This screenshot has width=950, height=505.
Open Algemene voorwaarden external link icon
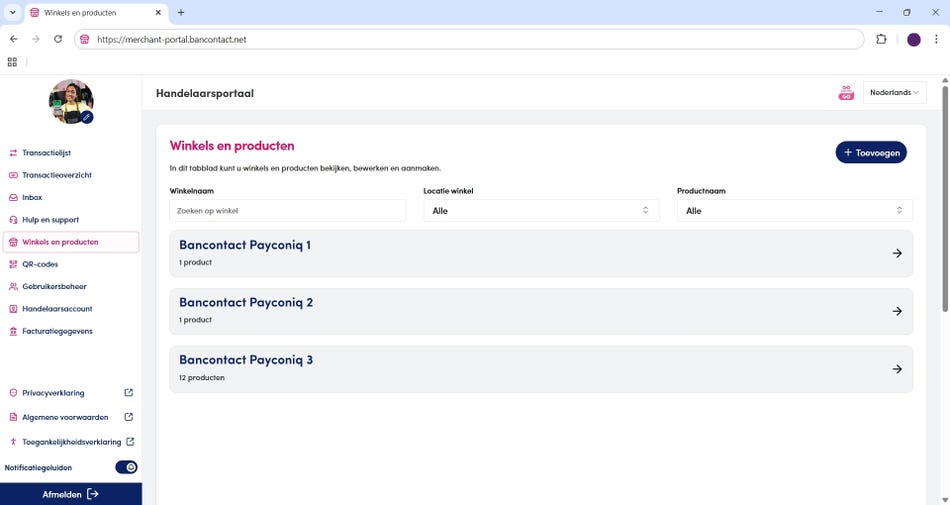128,417
